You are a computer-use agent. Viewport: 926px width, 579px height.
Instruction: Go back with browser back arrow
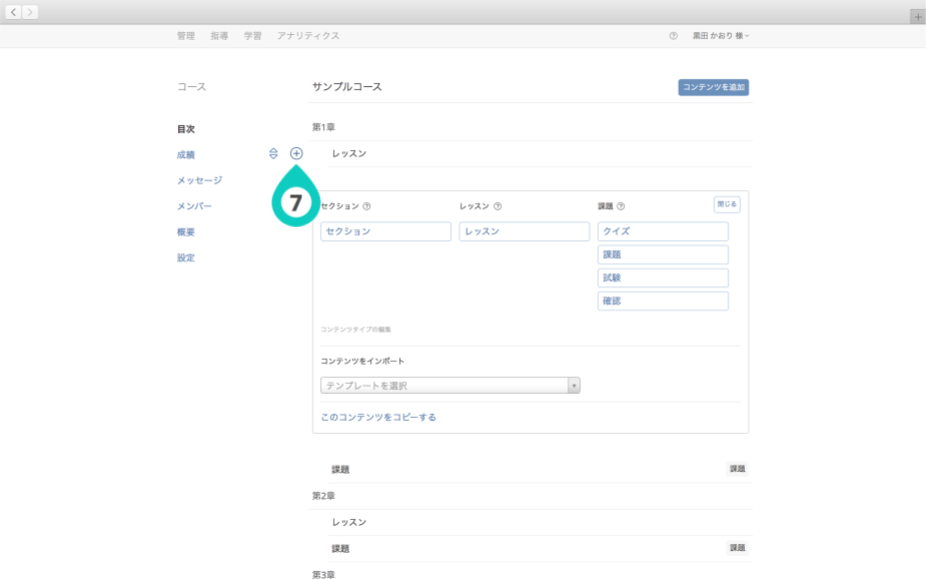click(14, 12)
